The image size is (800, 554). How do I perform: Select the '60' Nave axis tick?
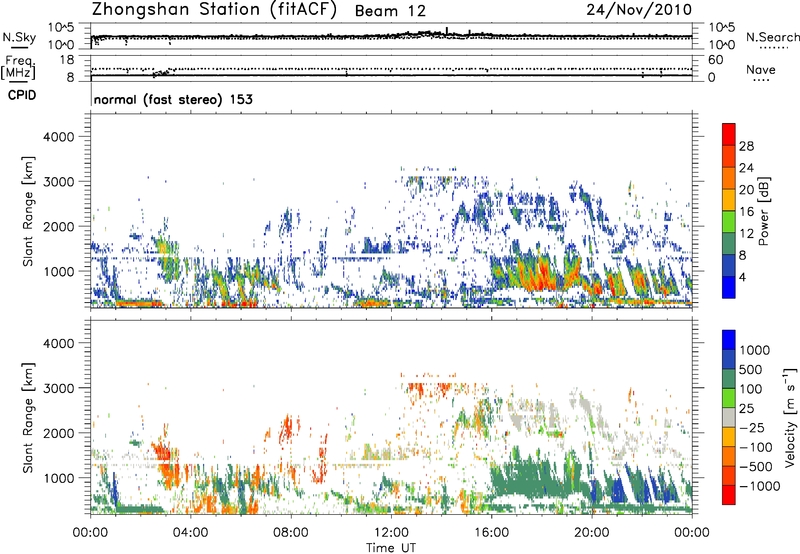(715, 60)
